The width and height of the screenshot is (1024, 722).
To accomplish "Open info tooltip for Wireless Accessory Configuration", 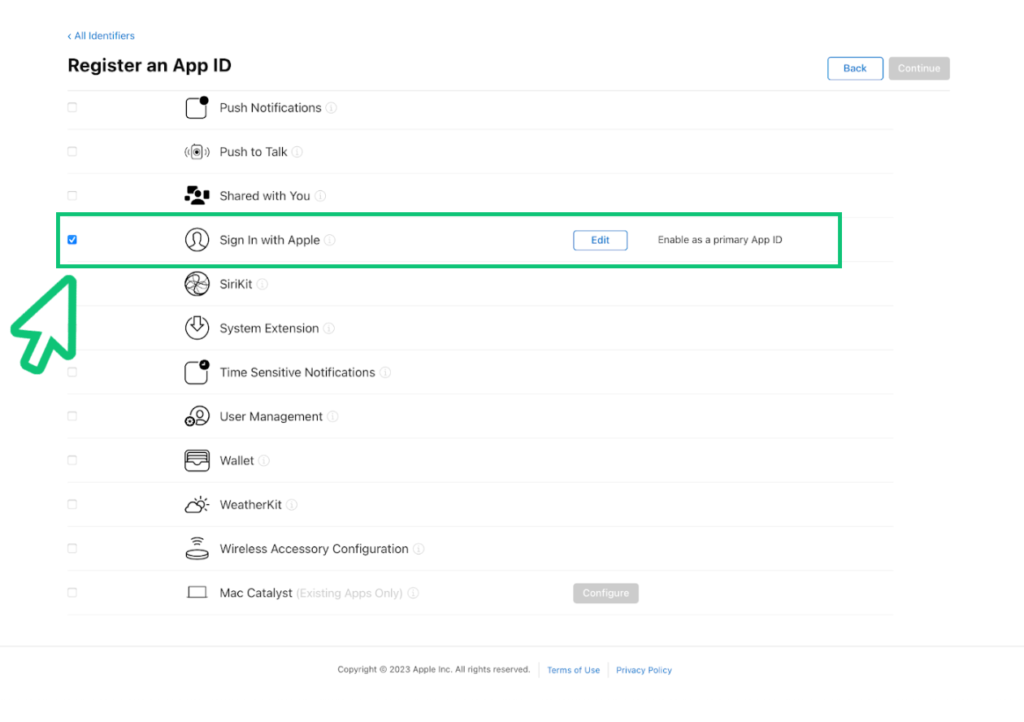I will [419, 549].
